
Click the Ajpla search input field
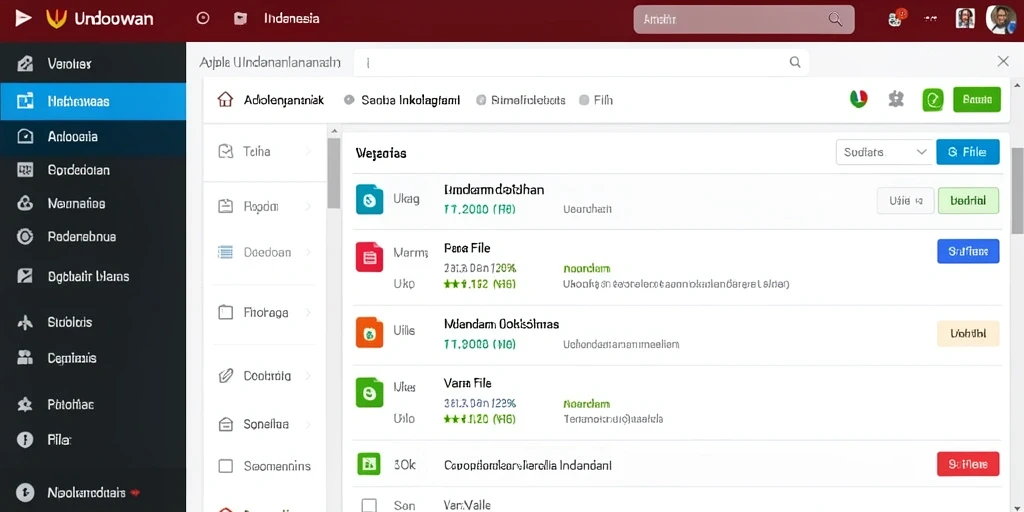(x=581, y=63)
